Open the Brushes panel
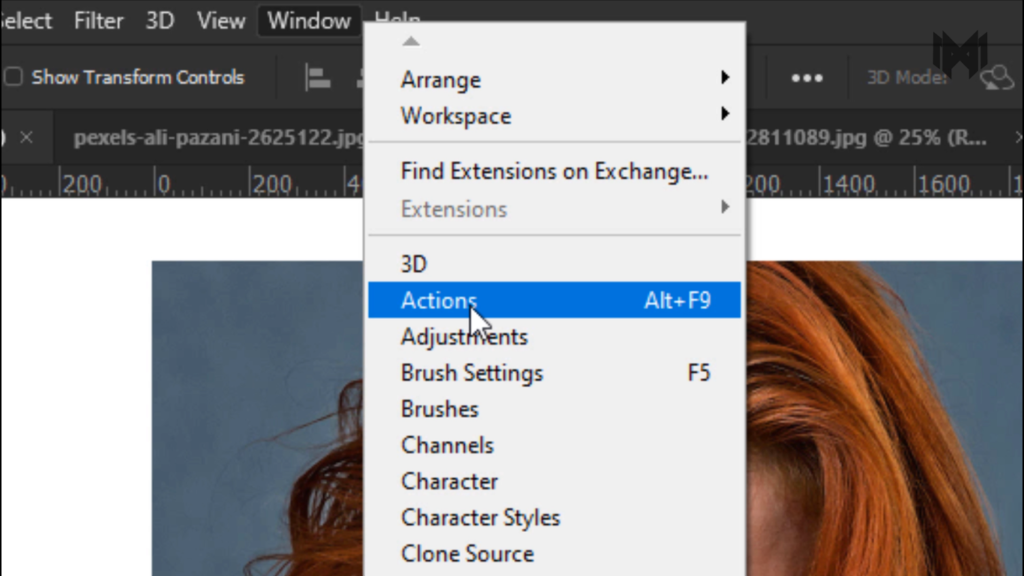The height and width of the screenshot is (576, 1024). click(554, 409)
